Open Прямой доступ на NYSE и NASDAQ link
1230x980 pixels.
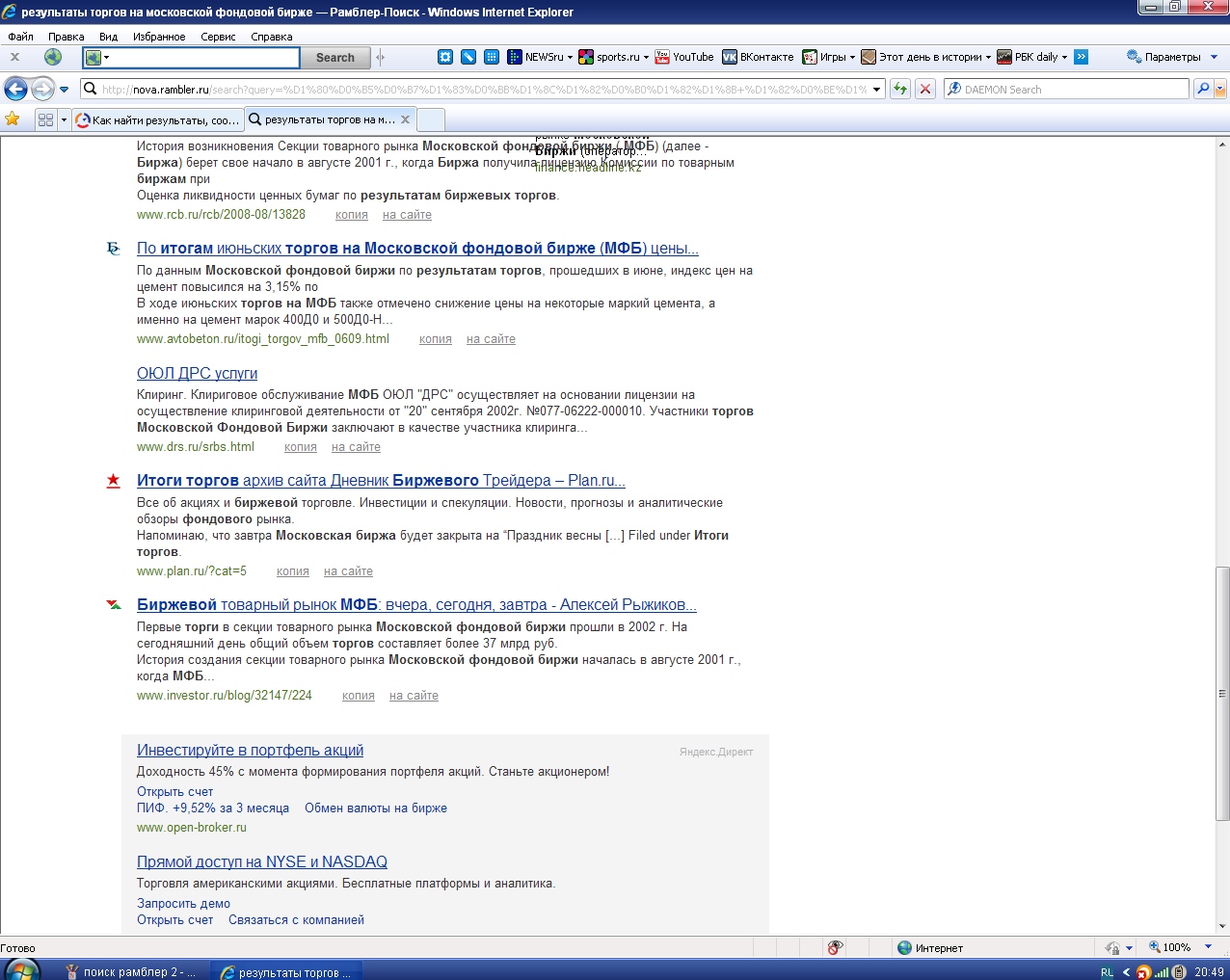click(x=262, y=862)
